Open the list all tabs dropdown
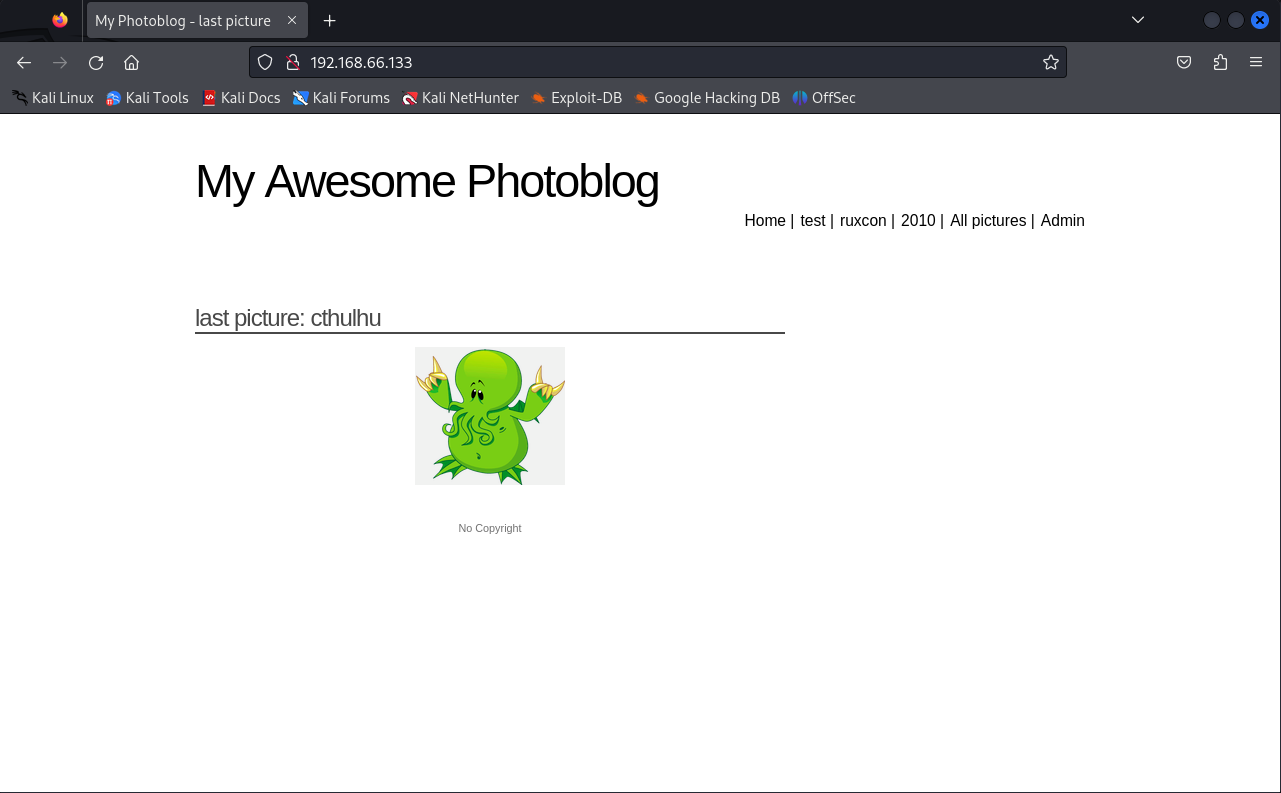Viewport: 1281px width, 793px height. coord(1137,20)
